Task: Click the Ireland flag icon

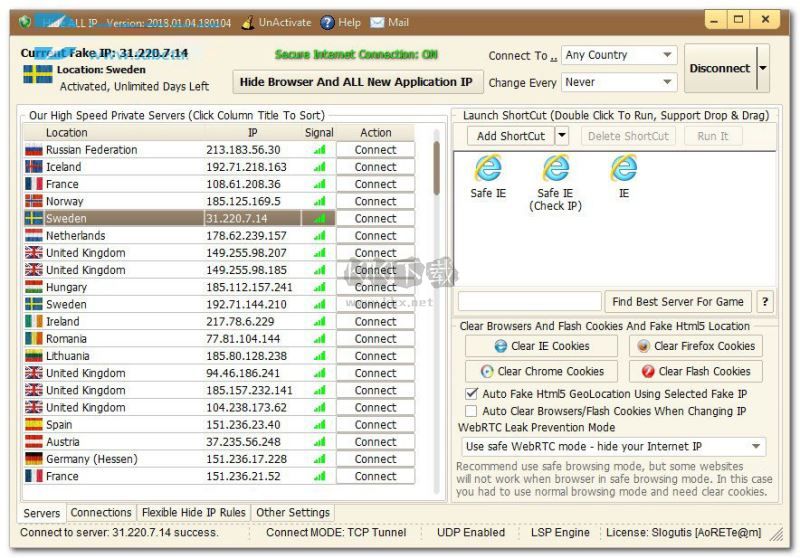Action: click(x=34, y=321)
